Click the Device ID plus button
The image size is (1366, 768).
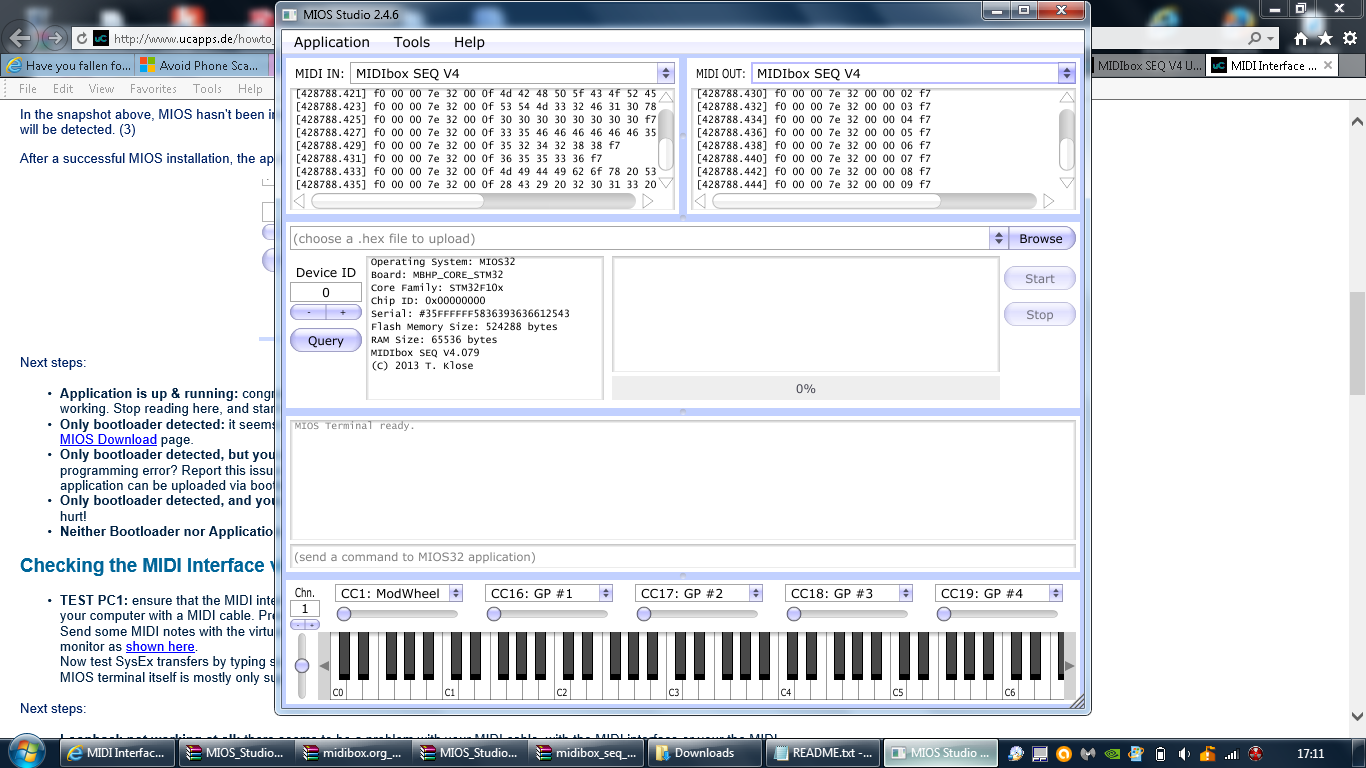point(343,312)
